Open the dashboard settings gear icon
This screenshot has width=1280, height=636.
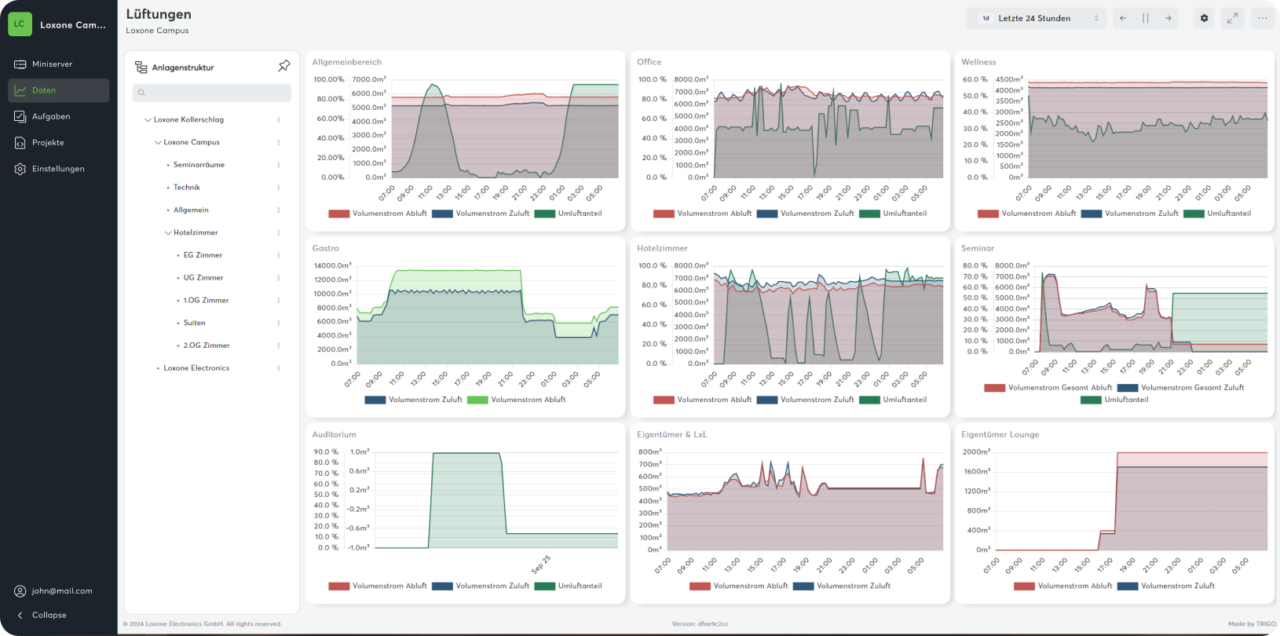pos(1204,17)
